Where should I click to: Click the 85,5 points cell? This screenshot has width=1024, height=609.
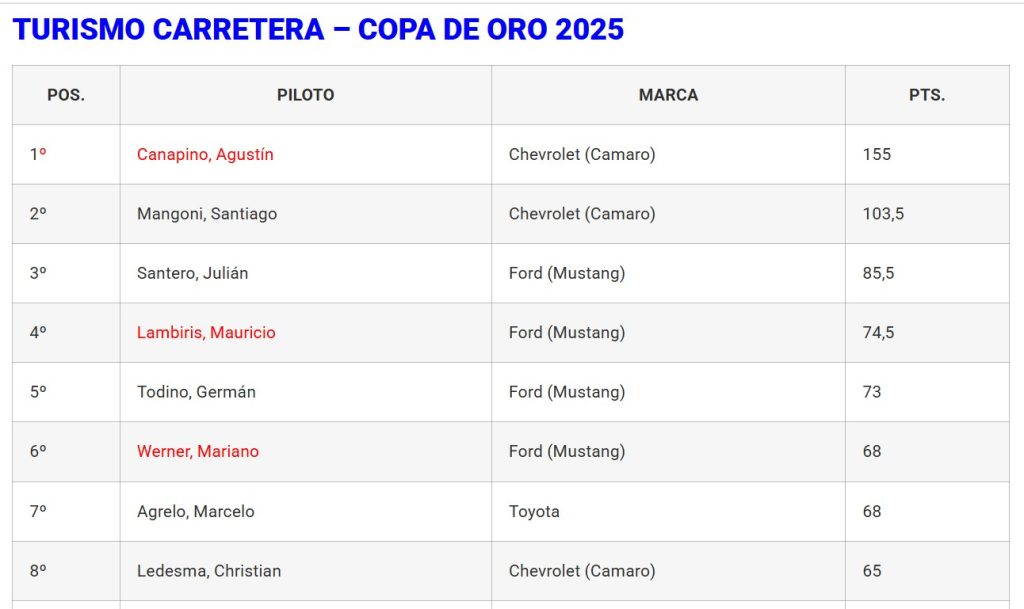[x=878, y=273]
